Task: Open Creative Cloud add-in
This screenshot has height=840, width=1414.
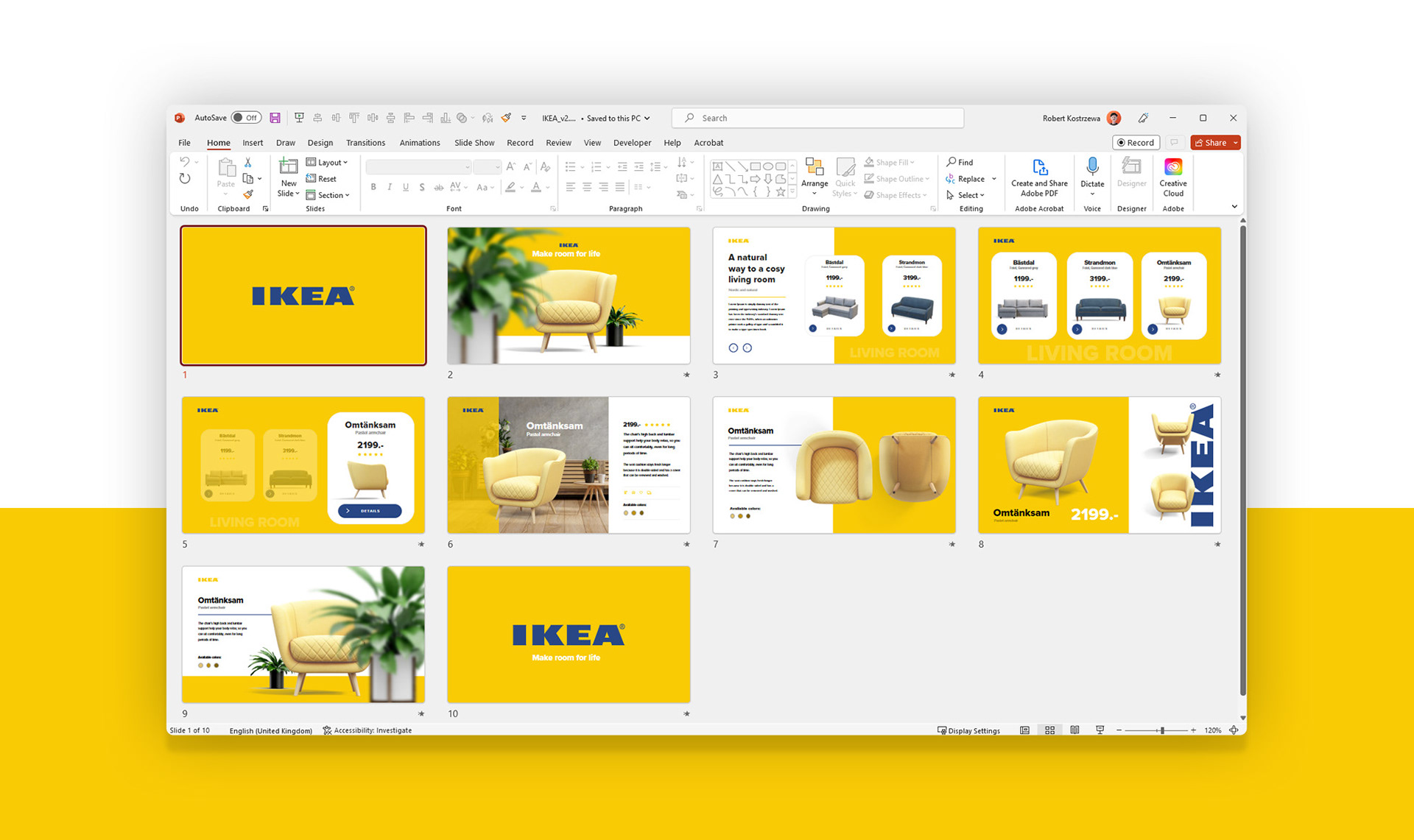Action: pos(1173,177)
